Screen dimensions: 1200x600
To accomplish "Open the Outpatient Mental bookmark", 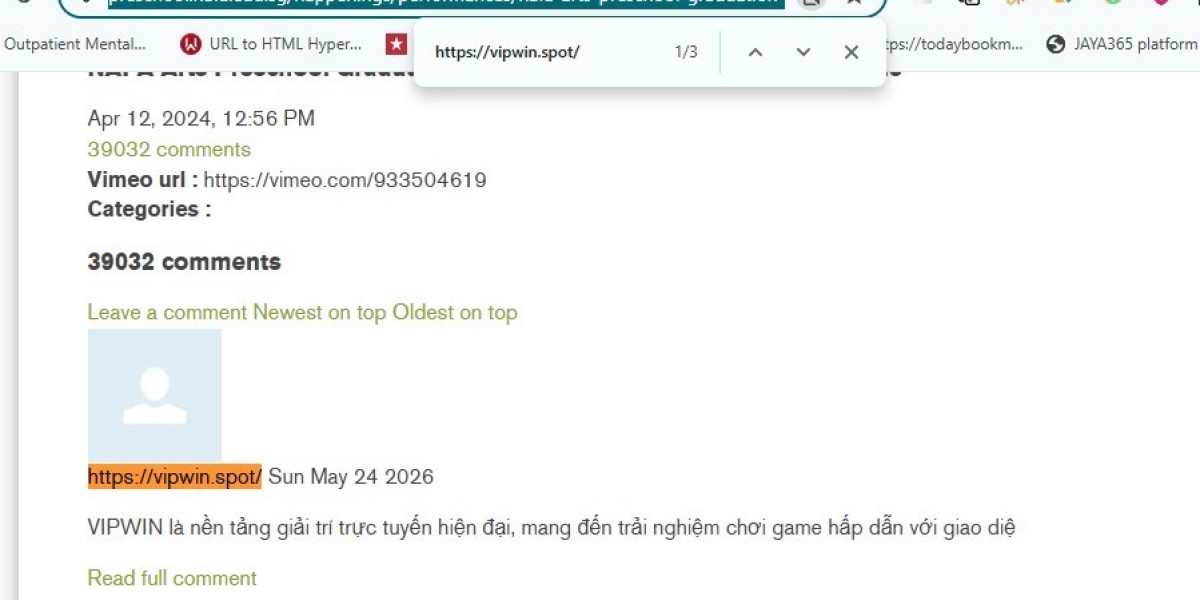I will point(75,44).
